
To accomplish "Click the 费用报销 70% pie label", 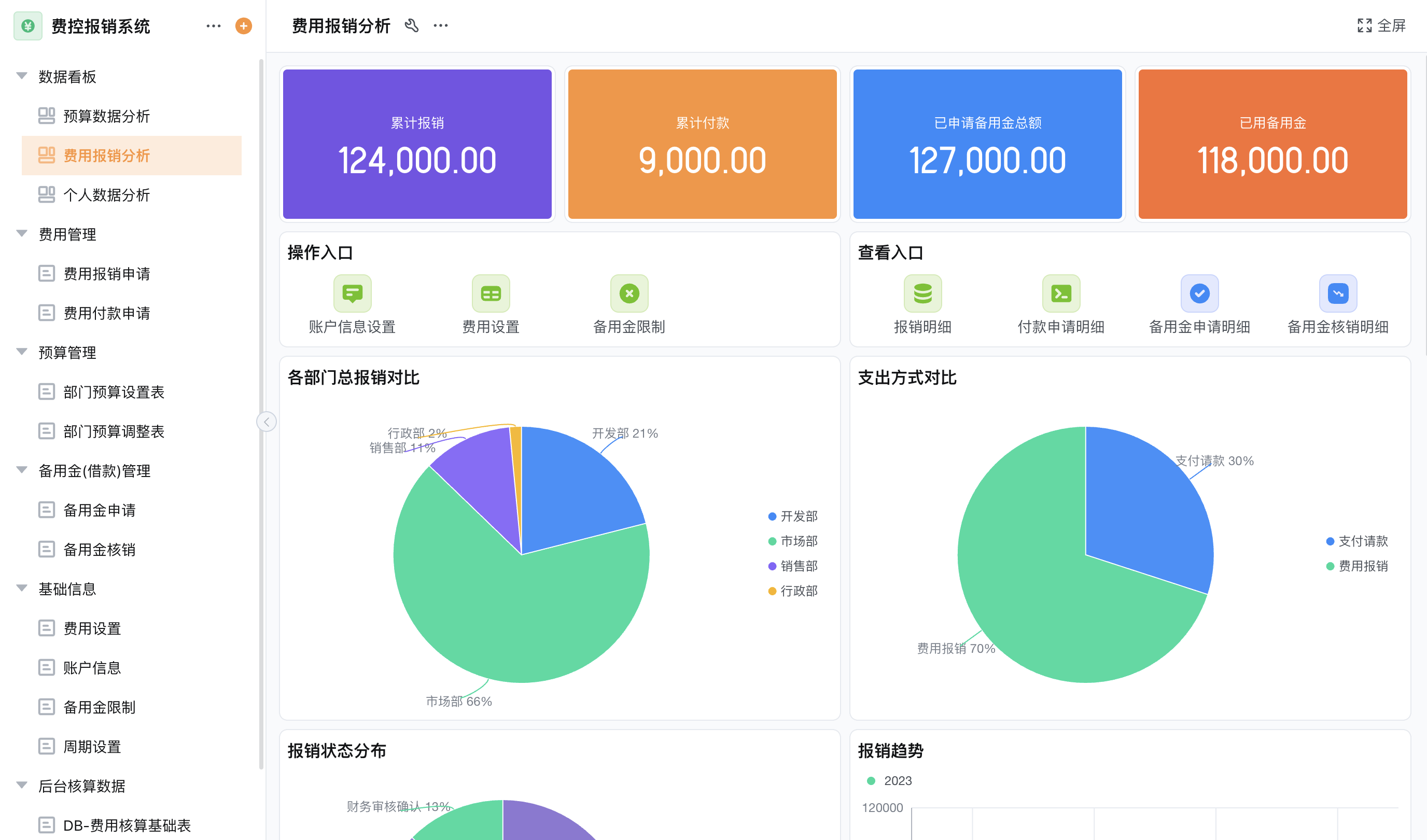I will 956,649.
